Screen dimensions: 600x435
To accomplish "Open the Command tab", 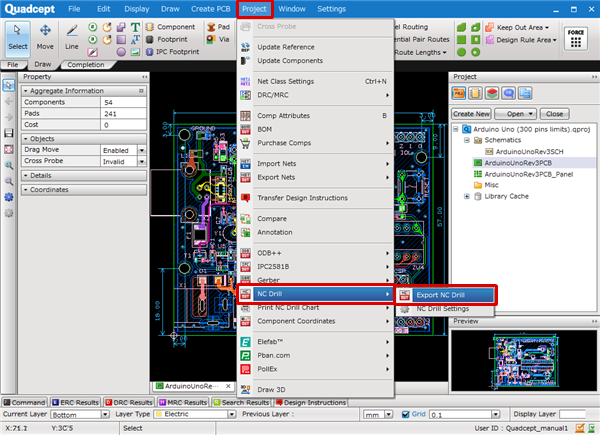I will coord(24,402).
